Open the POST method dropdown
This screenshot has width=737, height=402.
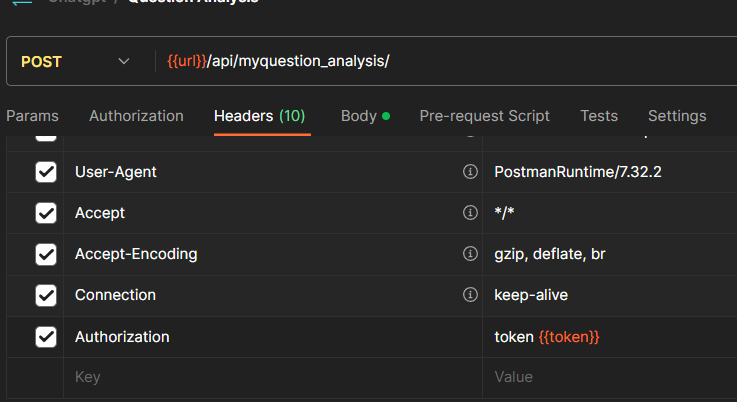[75, 62]
